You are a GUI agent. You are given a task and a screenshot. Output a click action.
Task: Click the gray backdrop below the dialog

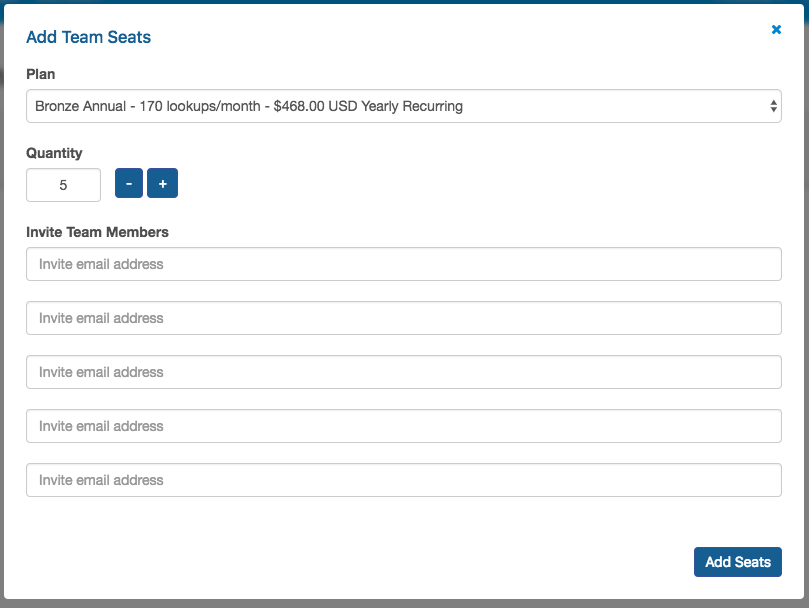pyautogui.click(x=404, y=604)
